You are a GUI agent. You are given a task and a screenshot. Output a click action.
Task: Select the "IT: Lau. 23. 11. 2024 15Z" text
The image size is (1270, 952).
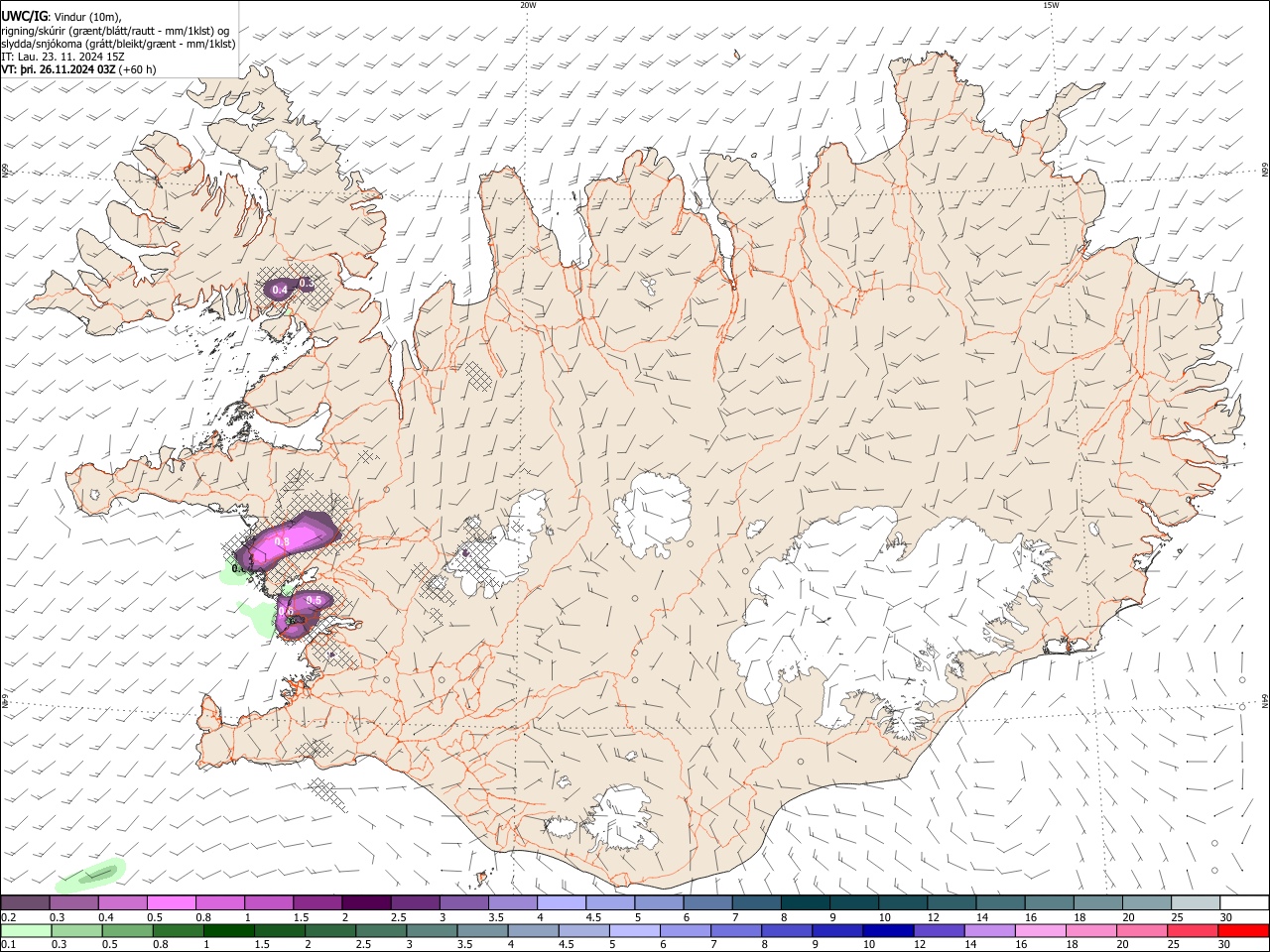[x=63, y=57]
